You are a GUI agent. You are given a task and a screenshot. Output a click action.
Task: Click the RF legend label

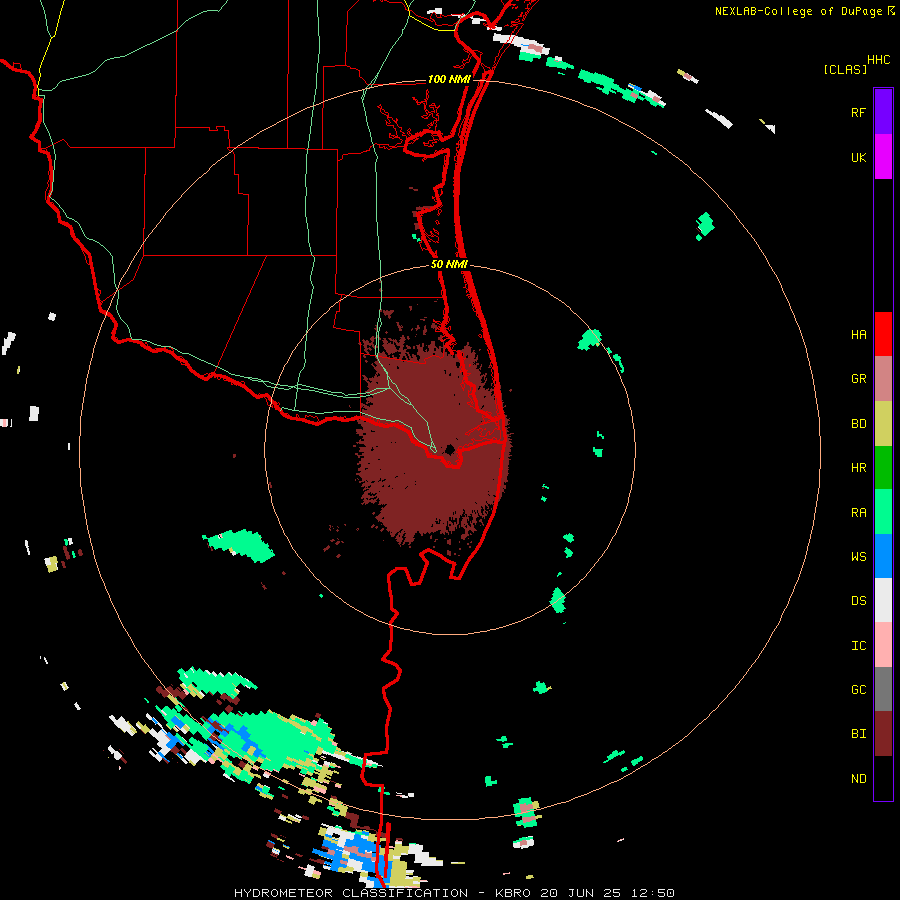pyautogui.click(x=858, y=112)
